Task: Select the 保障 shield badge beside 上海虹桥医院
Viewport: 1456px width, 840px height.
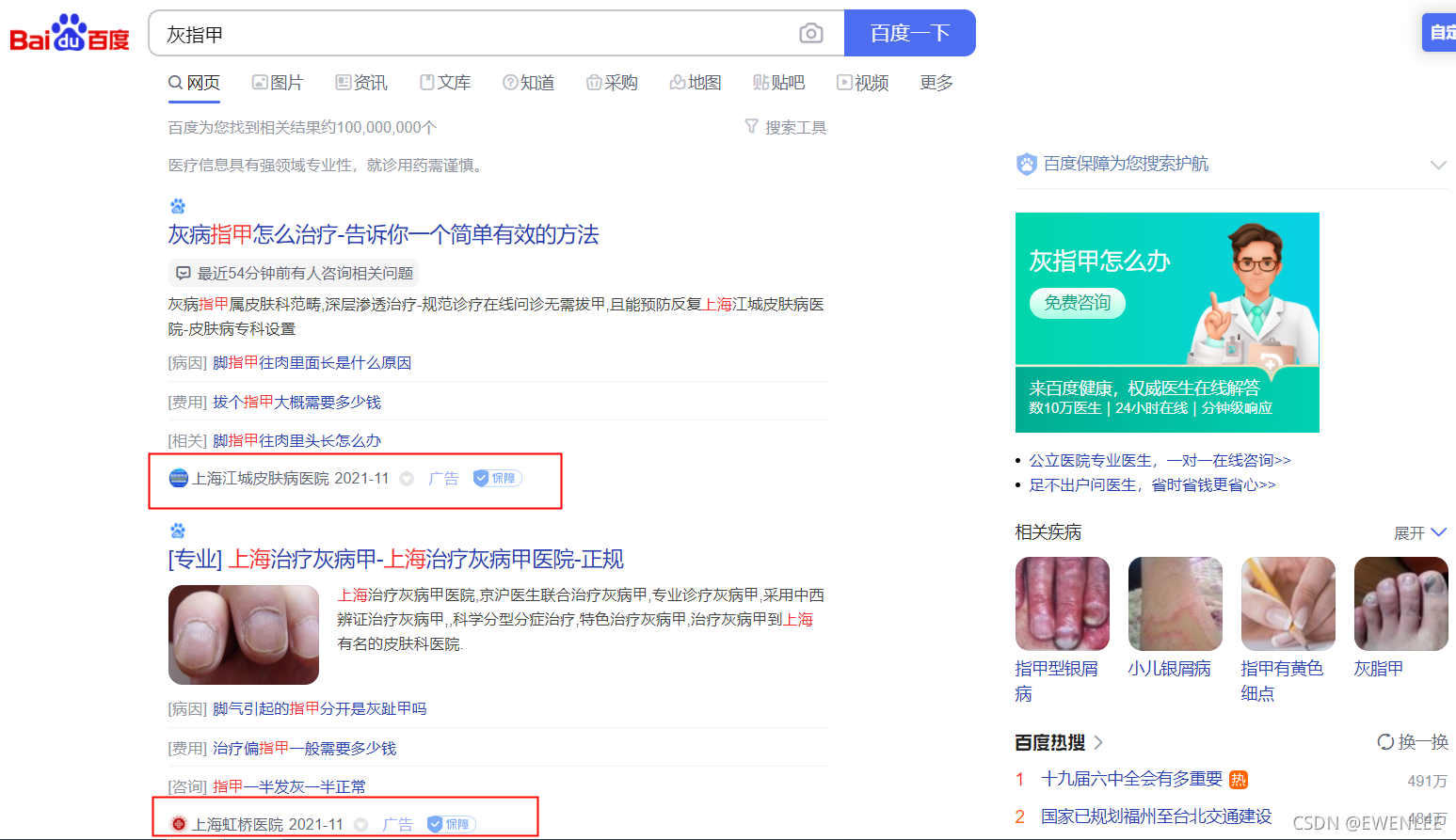Action: pos(452,824)
